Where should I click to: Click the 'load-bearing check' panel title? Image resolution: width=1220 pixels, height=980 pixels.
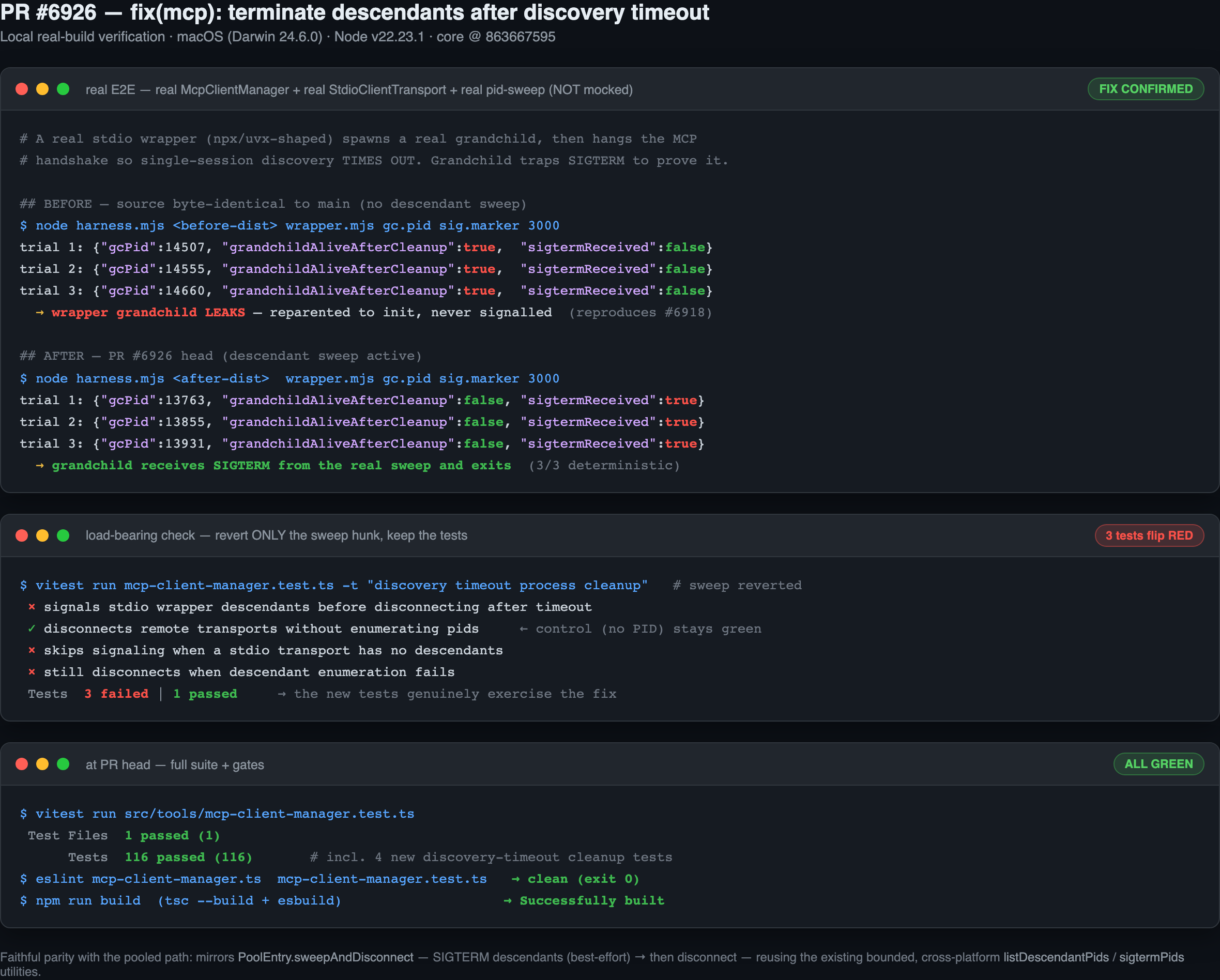coord(276,535)
